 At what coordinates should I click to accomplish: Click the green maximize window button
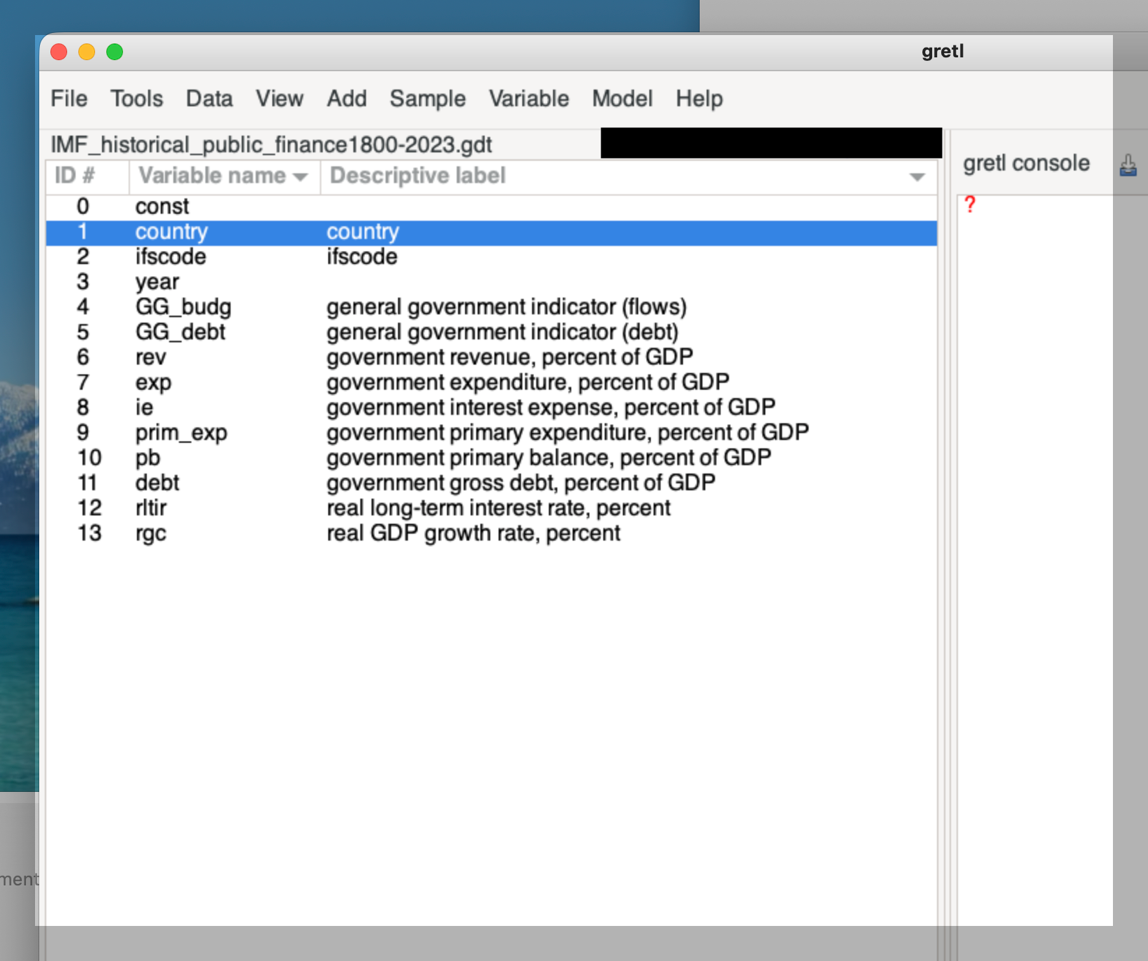[115, 52]
